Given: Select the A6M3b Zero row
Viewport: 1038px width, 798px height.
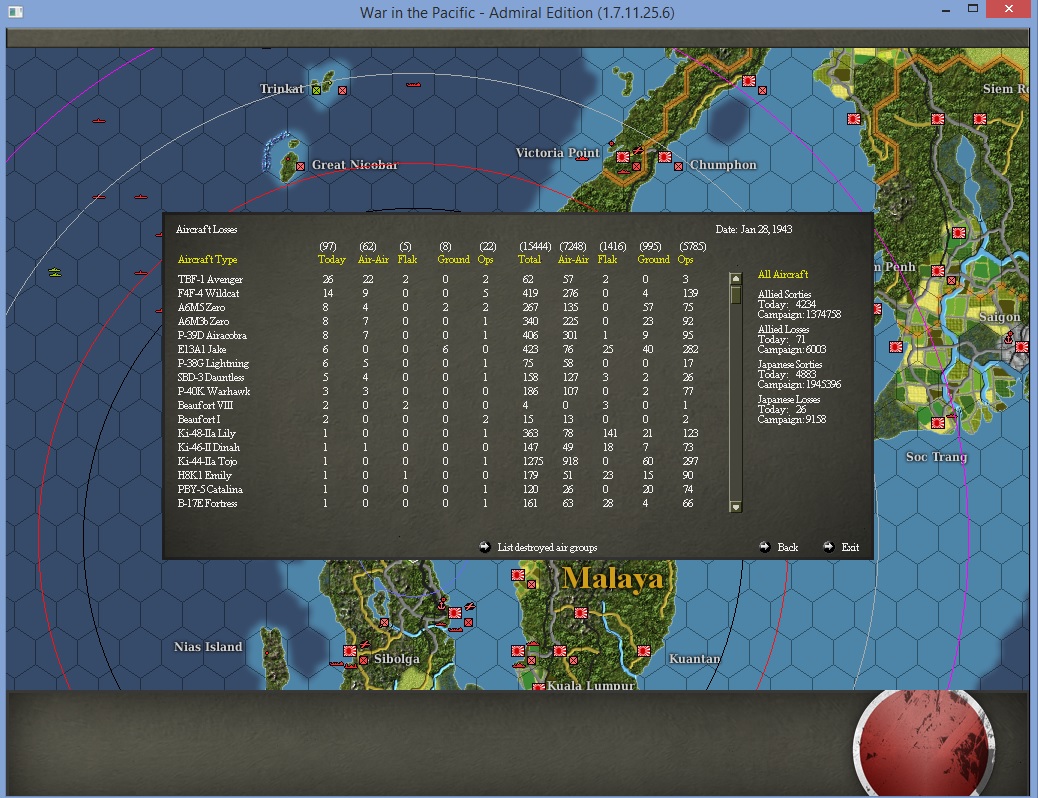Looking at the screenshot, I should [437, 321].
